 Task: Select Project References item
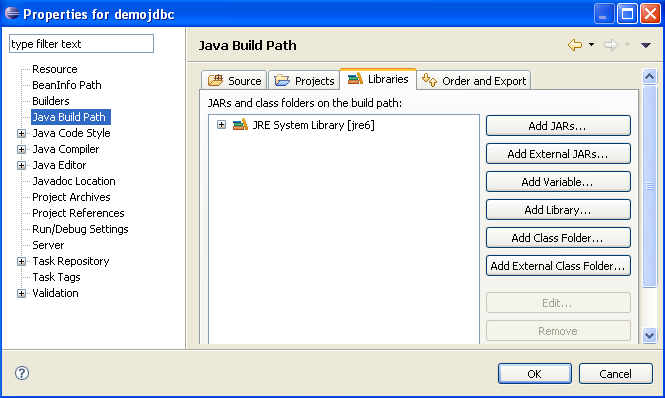[78, 213]
